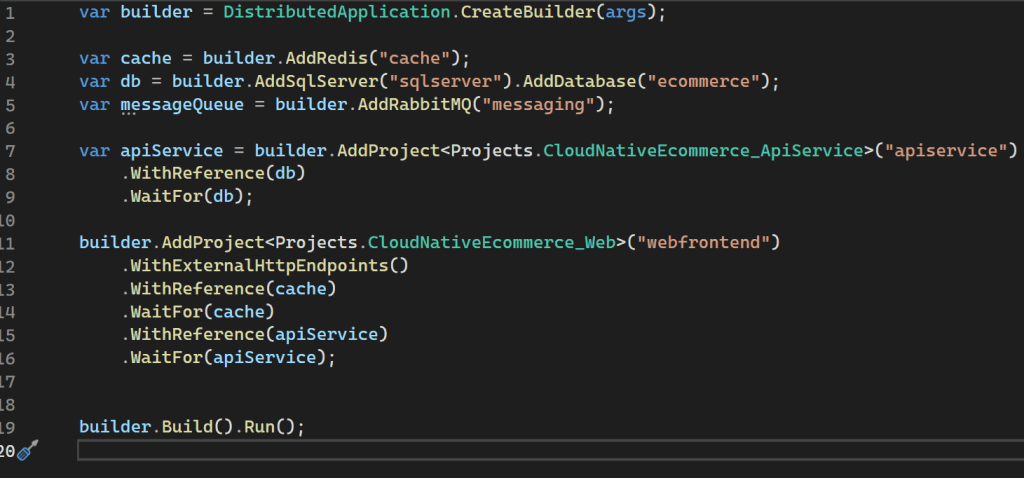This screenshot has width=1024, height=478.
Task: Click the messageQueue variable declaration
Action: tap(189, 105)
